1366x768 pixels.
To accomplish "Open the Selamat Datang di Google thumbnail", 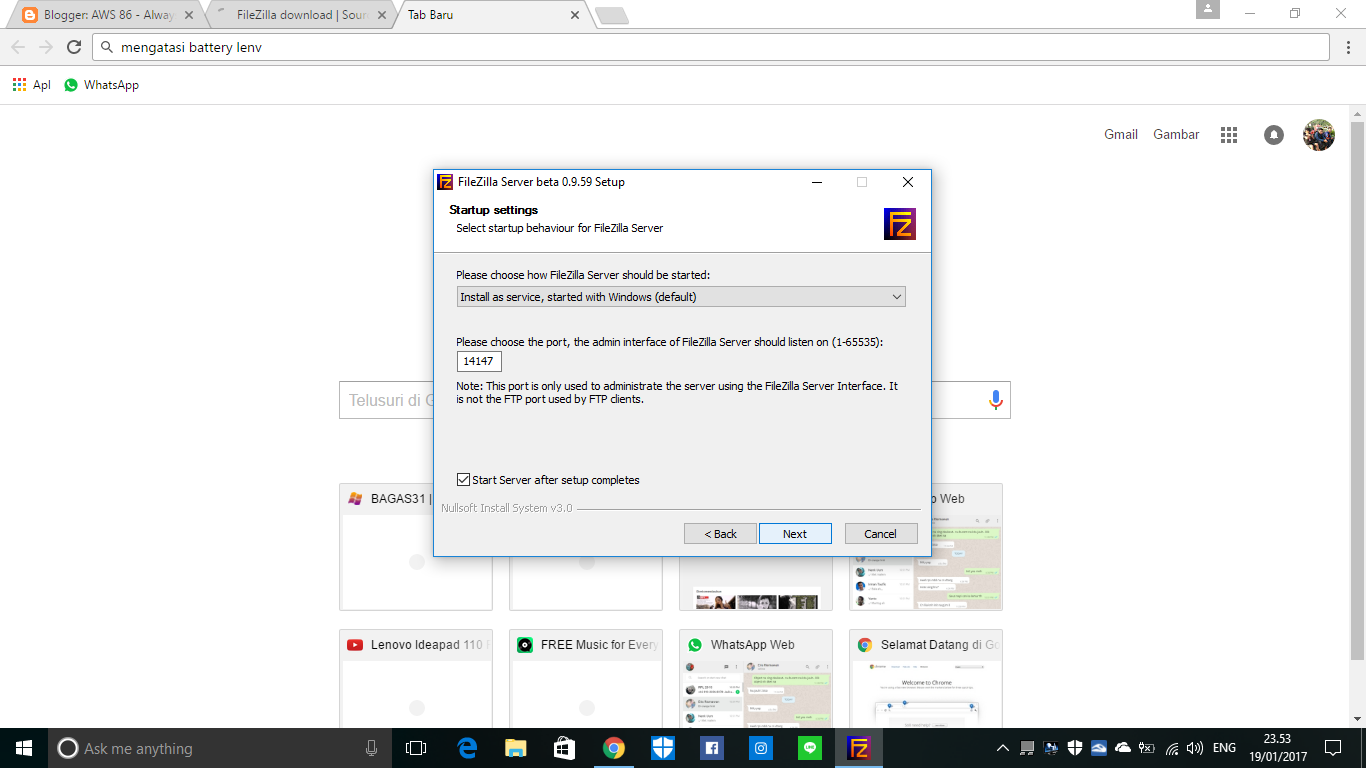I will click(x=926, y=678).
